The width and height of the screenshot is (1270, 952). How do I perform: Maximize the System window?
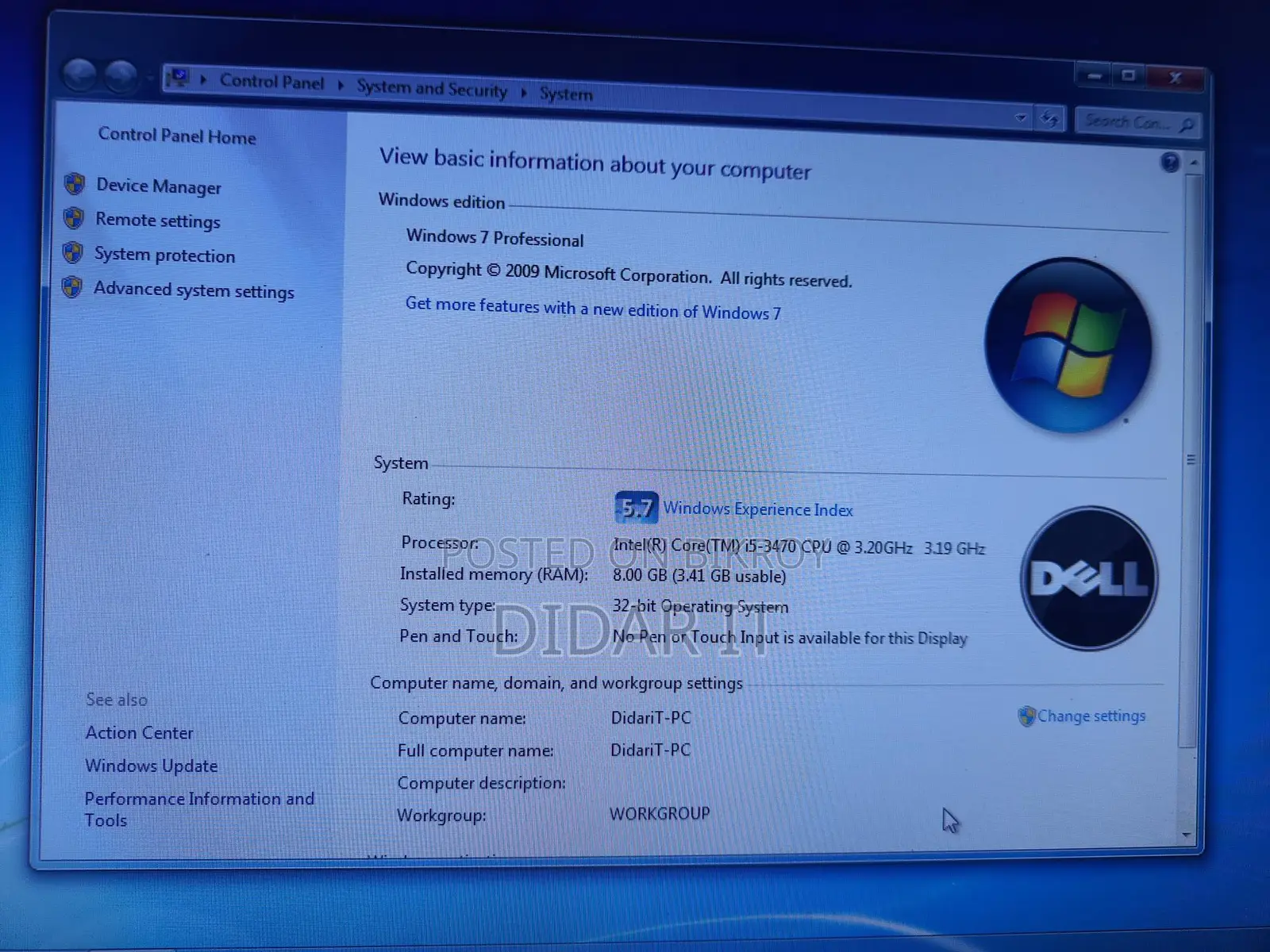1129,76
